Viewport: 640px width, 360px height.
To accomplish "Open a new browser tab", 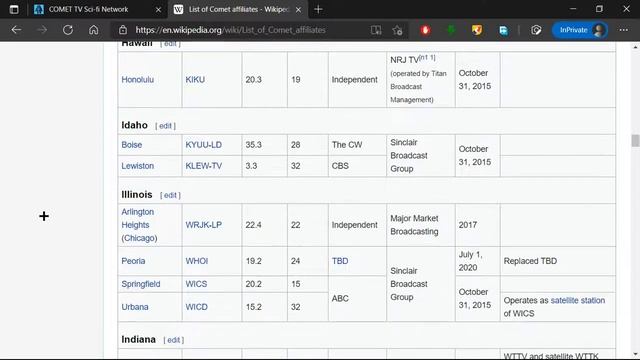I will tap(318, 9).
